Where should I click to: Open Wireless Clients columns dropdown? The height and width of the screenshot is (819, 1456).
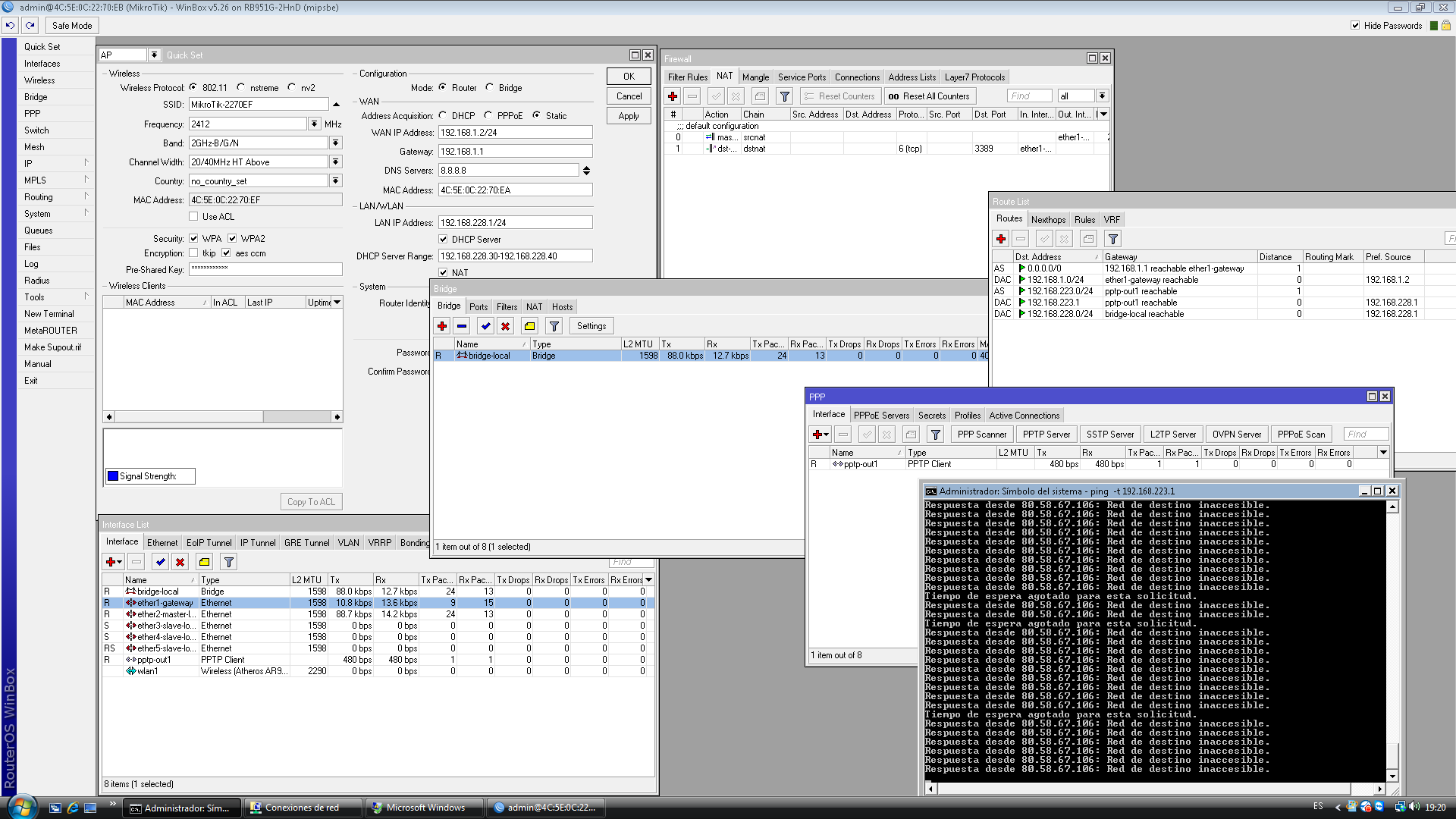[x=337, y=303]
